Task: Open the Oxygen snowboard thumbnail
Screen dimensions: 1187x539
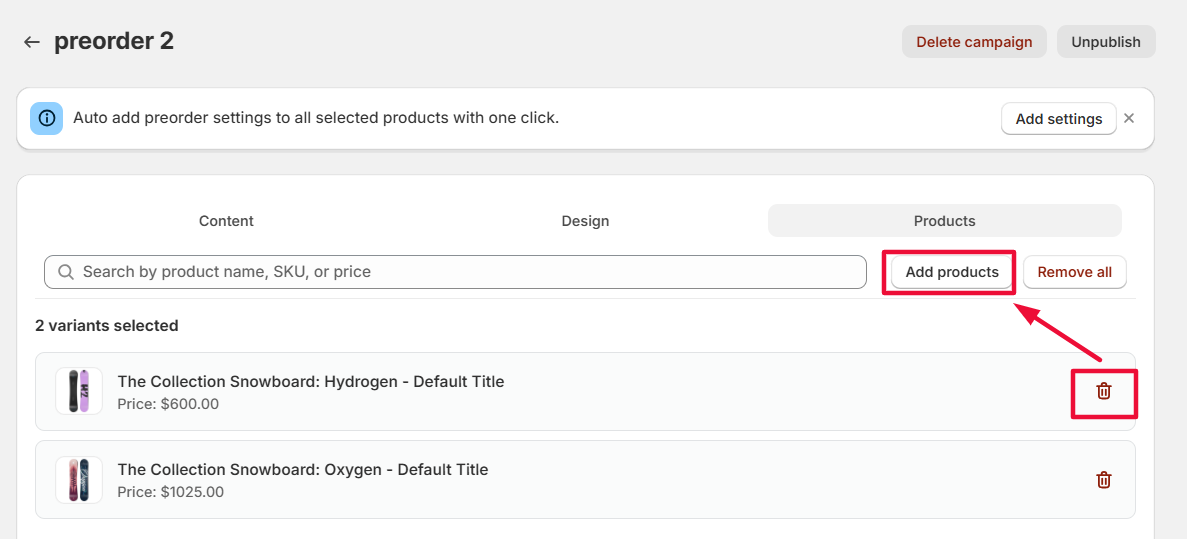Action: [x=79, y=480]
